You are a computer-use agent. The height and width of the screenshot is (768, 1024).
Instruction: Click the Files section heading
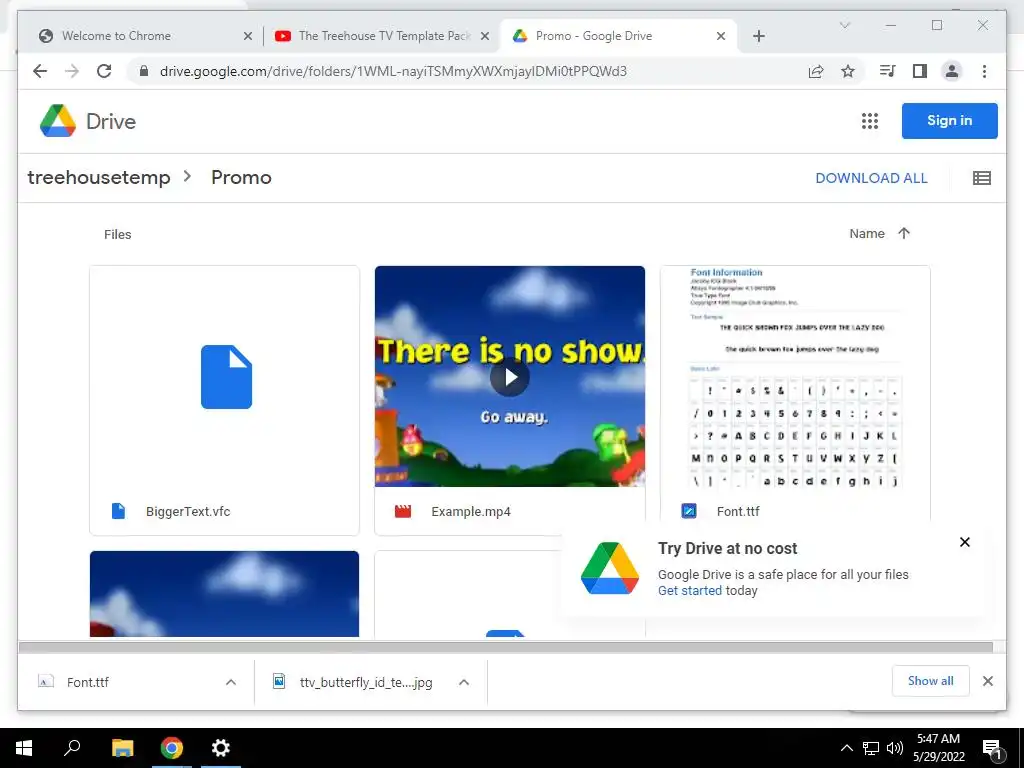click(118, 234)
